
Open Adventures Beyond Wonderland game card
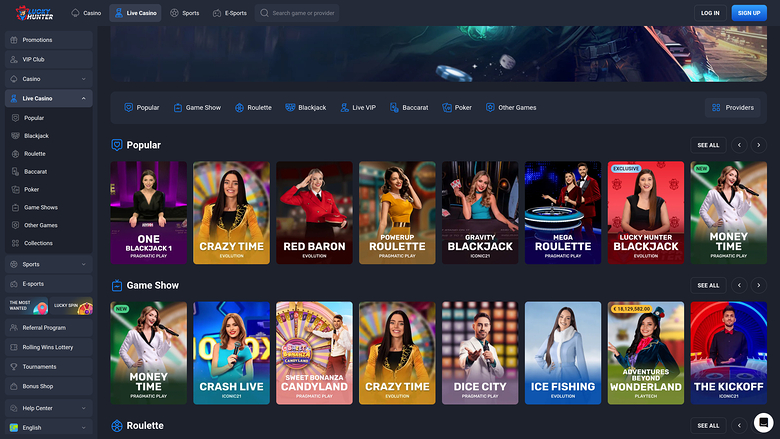646,353
